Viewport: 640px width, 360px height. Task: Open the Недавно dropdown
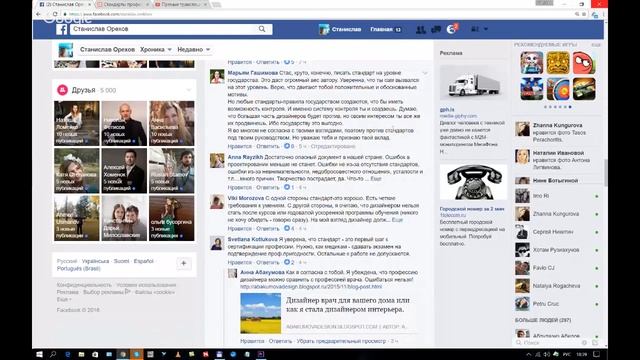(x=193, y=49)
